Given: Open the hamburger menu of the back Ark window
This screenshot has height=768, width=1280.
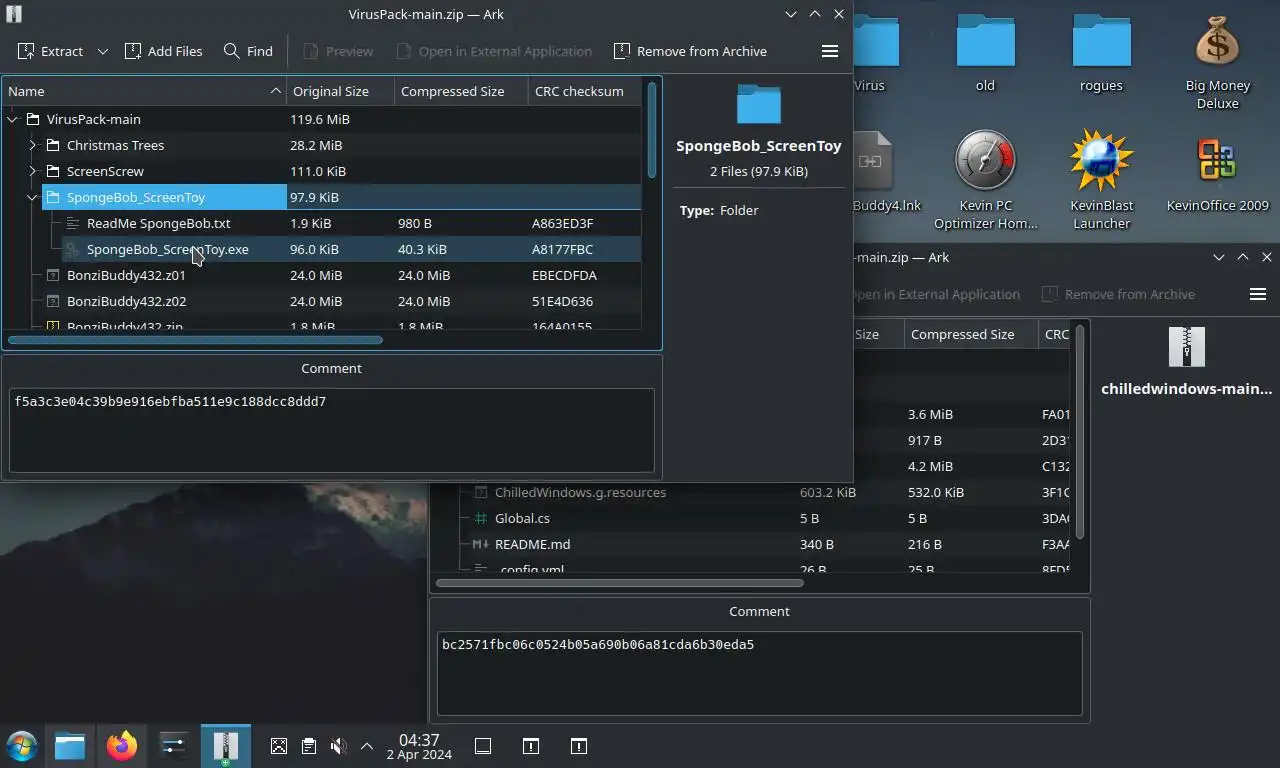Looking at the screenshot, I should [x=1258, y=294].
